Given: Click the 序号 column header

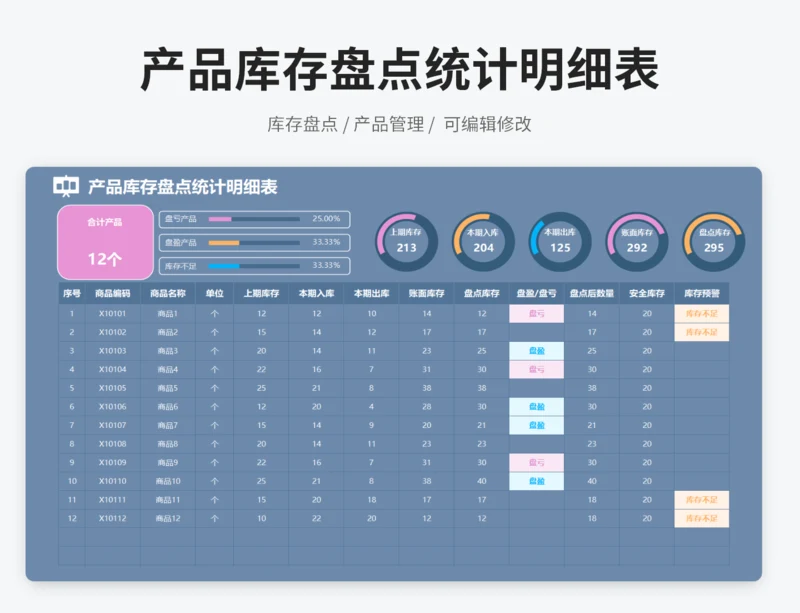Looking at the screenshot, I should [72, 293].
